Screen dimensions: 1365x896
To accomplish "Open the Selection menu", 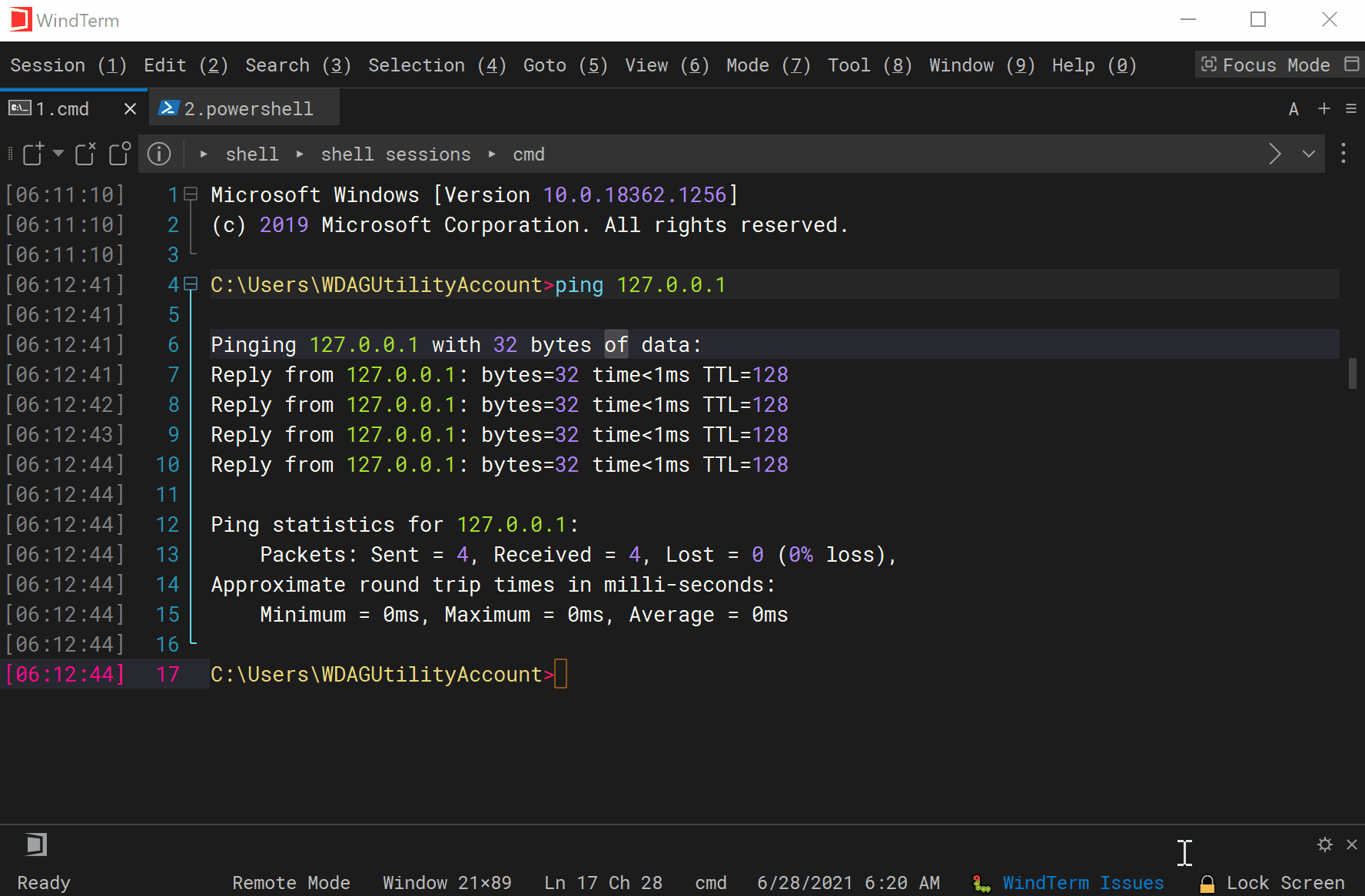I will coord(437,65).
